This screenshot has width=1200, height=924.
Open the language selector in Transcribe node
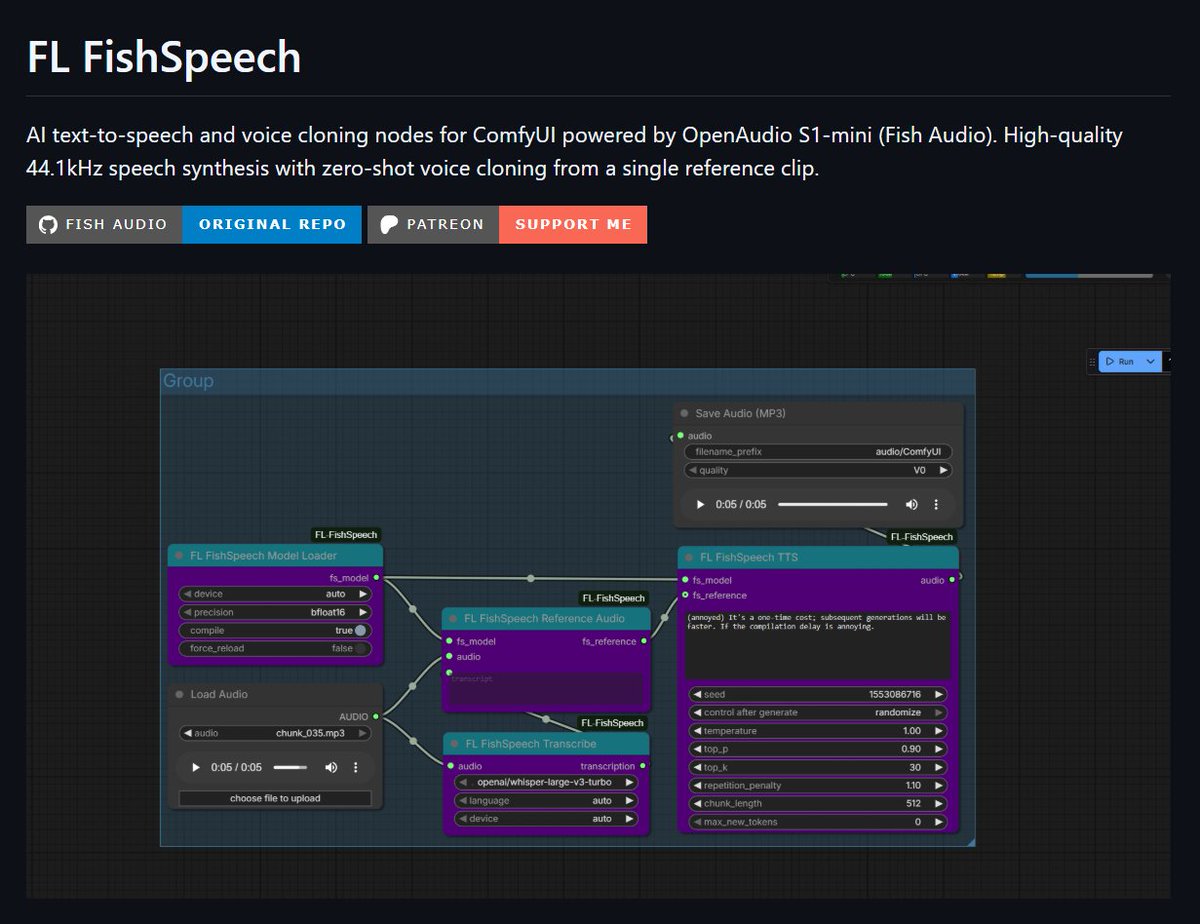pyautogui.click(x=546, y=800)
